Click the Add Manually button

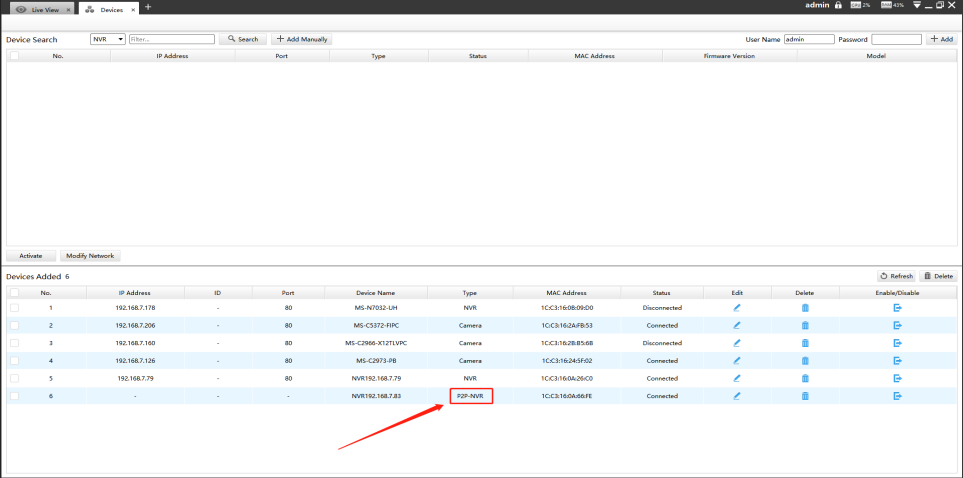(x=302, y=39)
